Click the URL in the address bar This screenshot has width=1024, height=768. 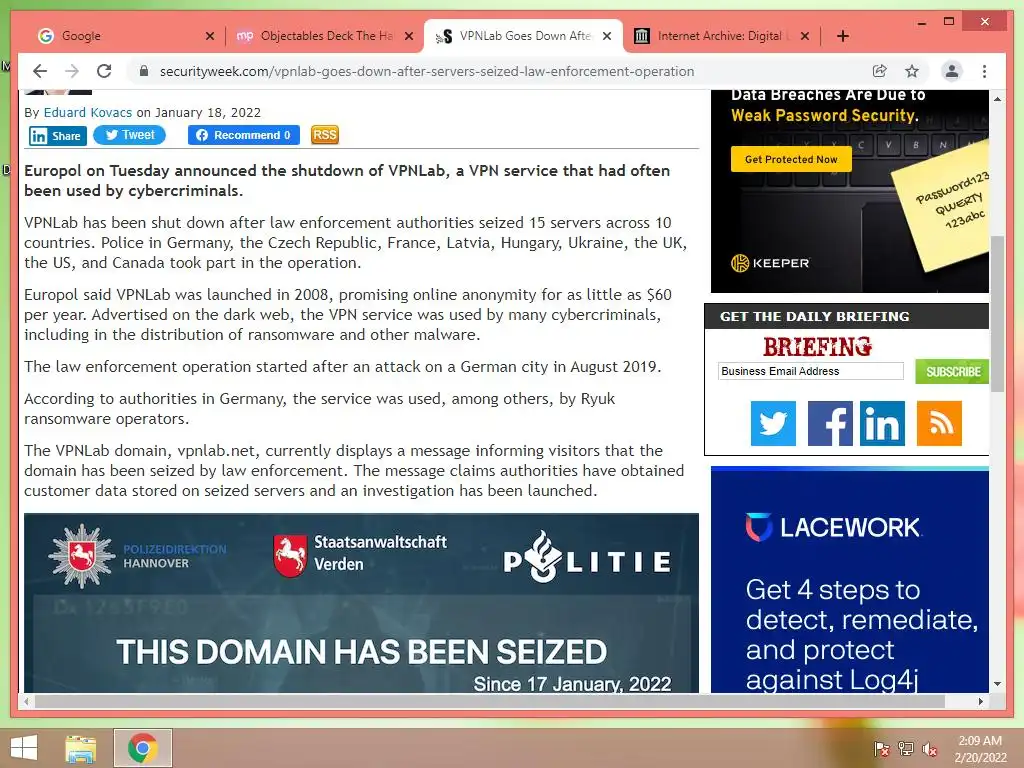[x=427, y=71]
